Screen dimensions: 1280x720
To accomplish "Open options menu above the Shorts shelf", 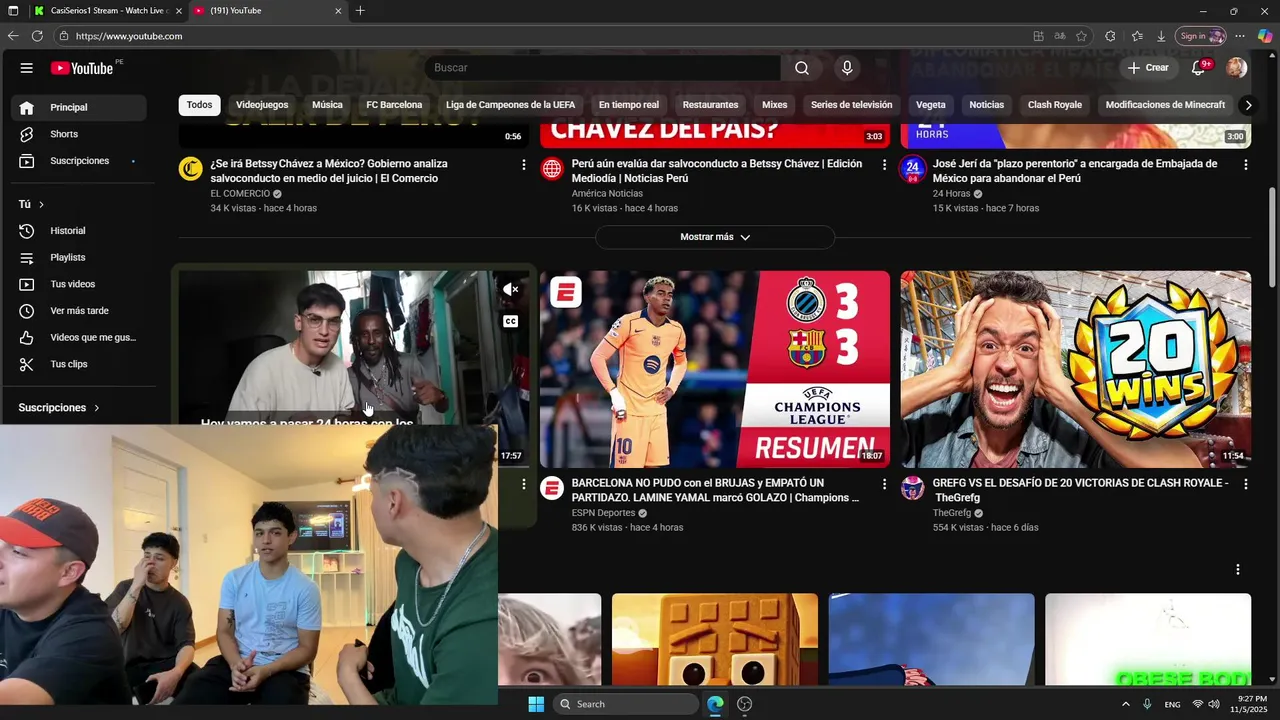I will [x=1237, y=570].
